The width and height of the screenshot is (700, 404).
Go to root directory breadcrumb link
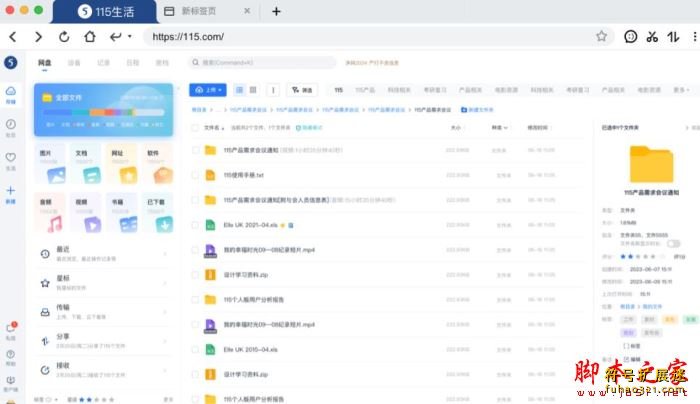click(x=199, y=110)
